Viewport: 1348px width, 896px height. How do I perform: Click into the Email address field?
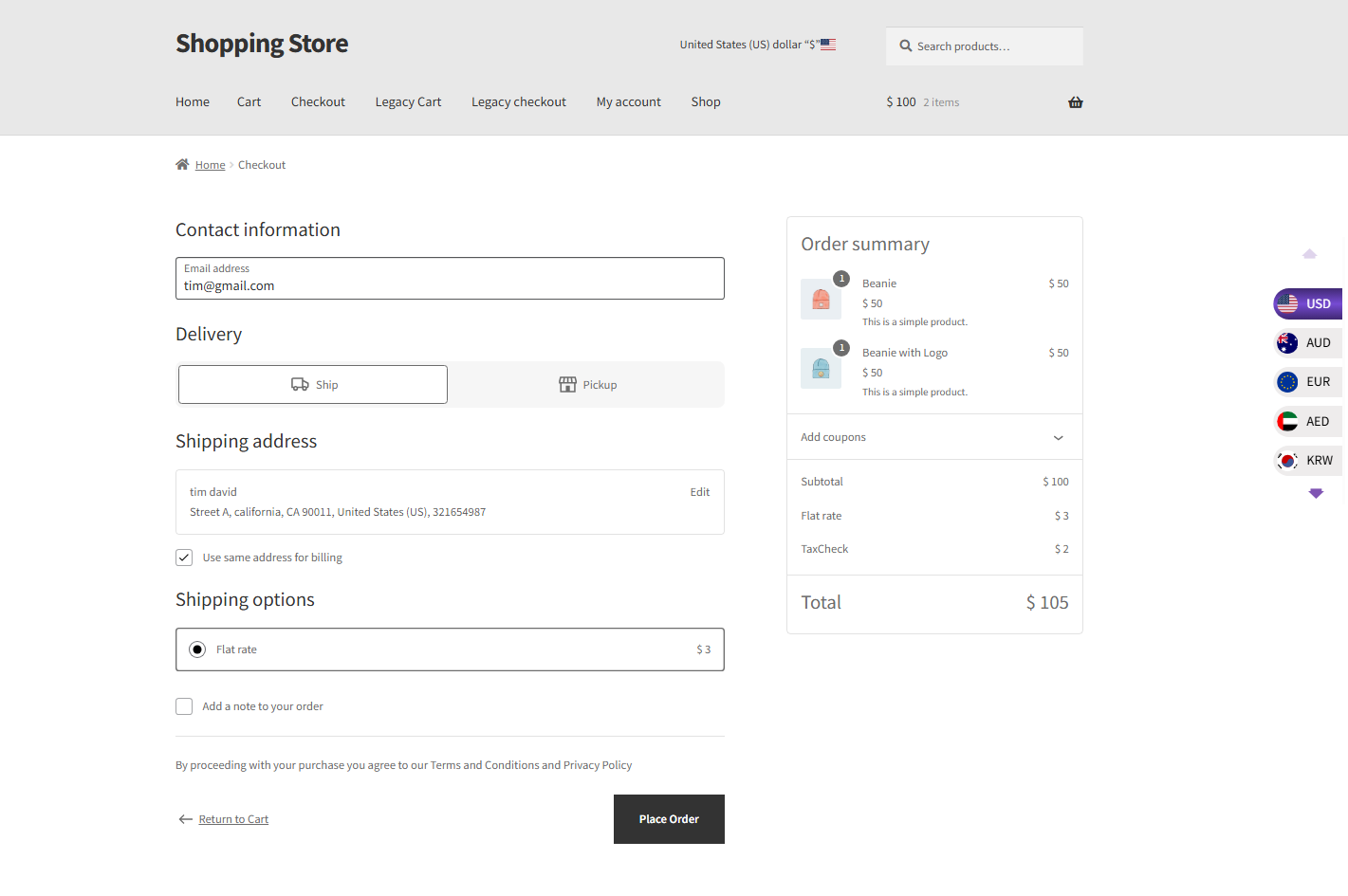[450, 279]
